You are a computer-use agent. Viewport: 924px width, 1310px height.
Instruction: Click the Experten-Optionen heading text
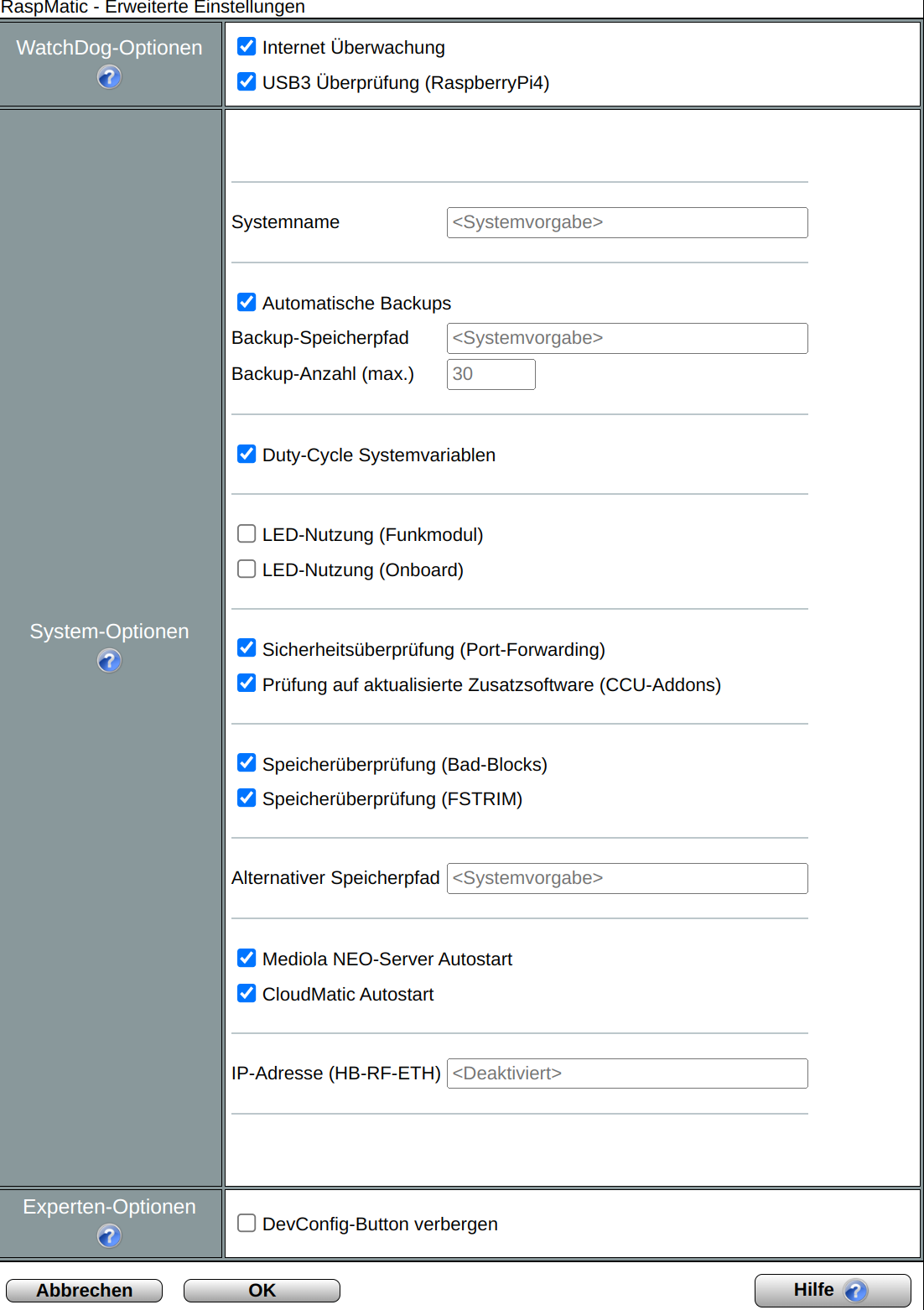(109, 1207)
